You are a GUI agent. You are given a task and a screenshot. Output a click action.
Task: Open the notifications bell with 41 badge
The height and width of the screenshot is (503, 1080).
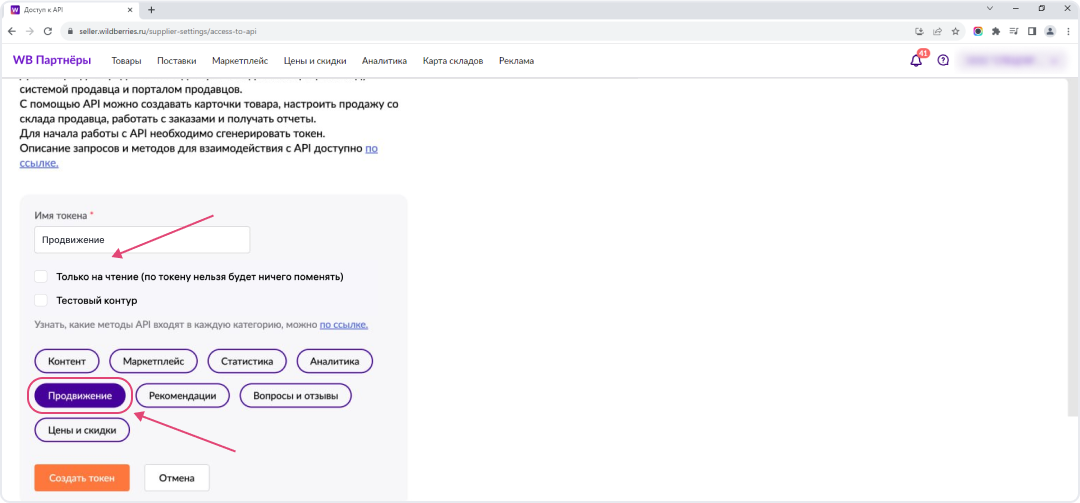click(x=916, y=60)
